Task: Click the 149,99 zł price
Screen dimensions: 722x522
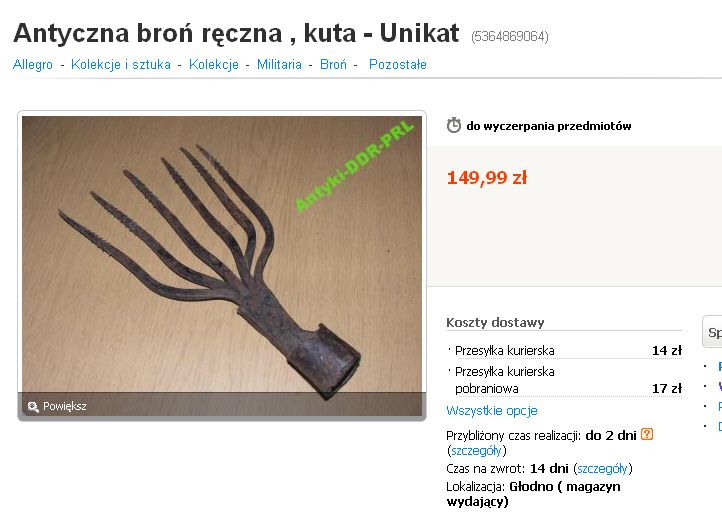Action: coord(487,178)
